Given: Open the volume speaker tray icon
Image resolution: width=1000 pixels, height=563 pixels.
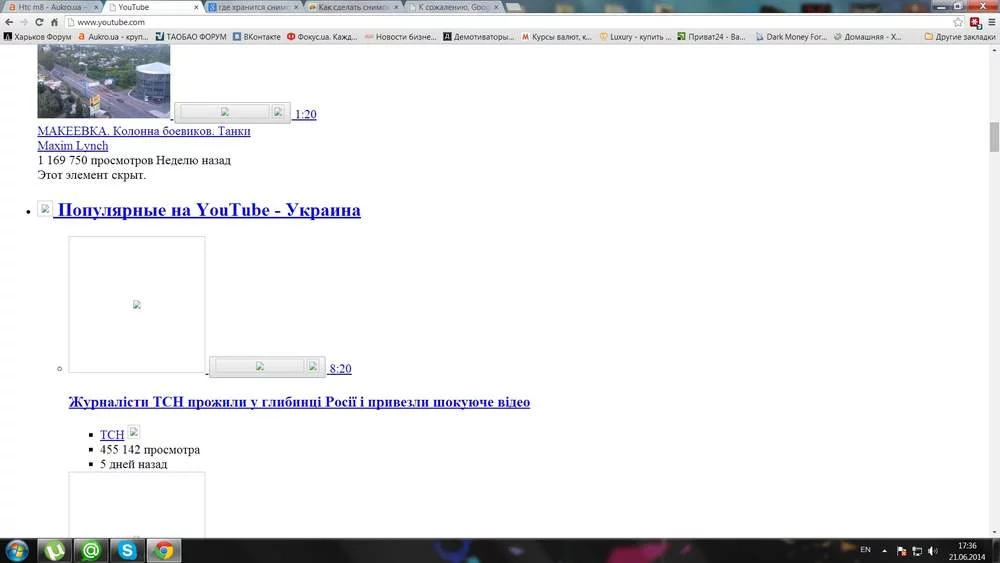Looking at the screenshot, I should tap(932, 551).
